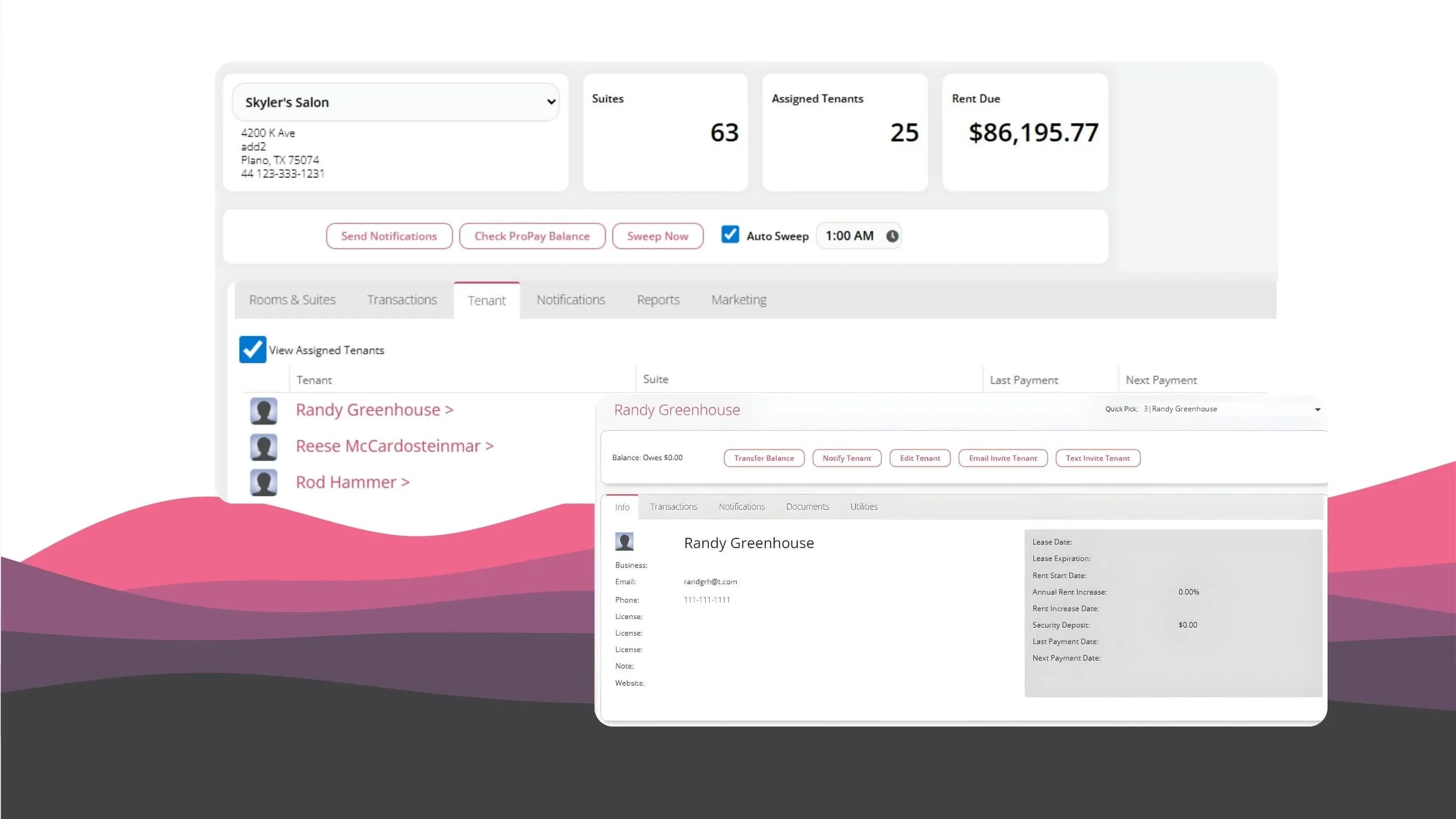Switch to the Documents tab in tenant details
Viewport: 1456px width, 819px height.
click(807, 506)
